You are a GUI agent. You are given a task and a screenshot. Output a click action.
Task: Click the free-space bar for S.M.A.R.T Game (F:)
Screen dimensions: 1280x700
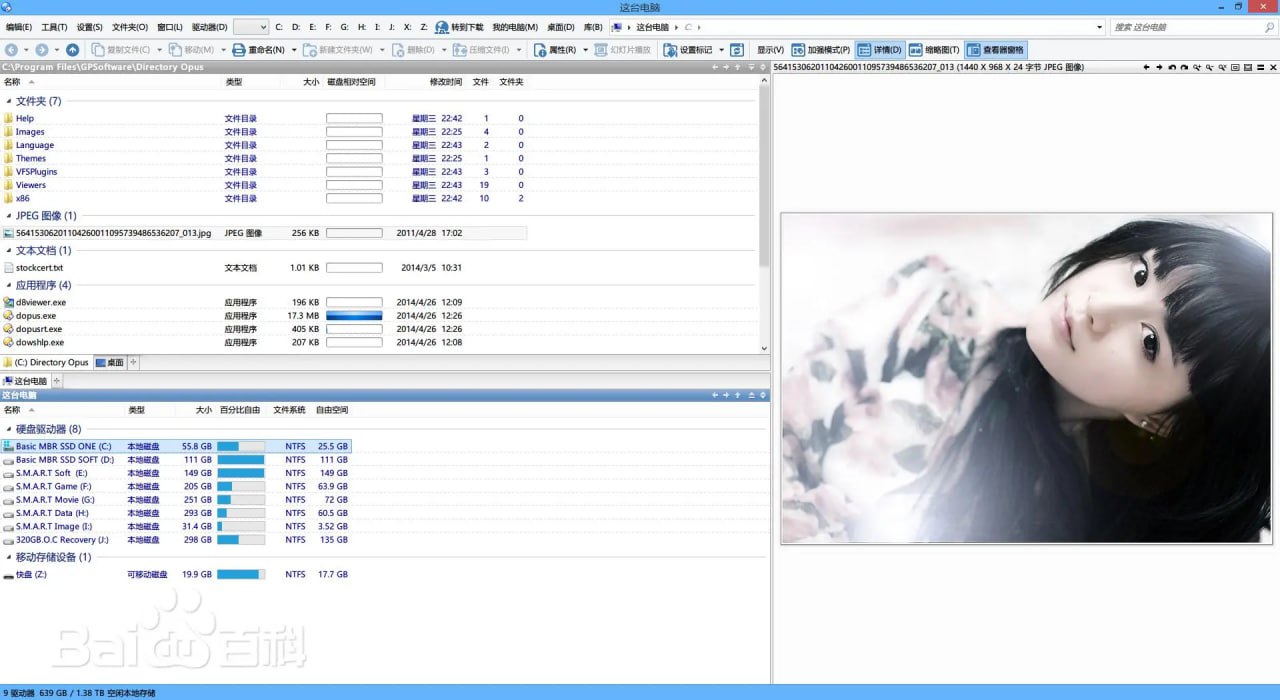(x=240, y=486)
